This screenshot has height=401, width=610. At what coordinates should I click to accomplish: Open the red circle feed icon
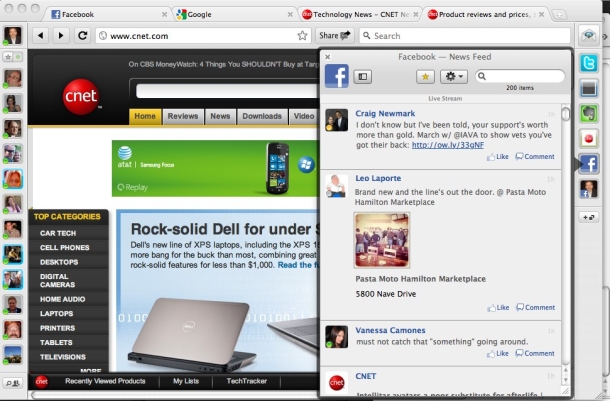coord(589,138)
